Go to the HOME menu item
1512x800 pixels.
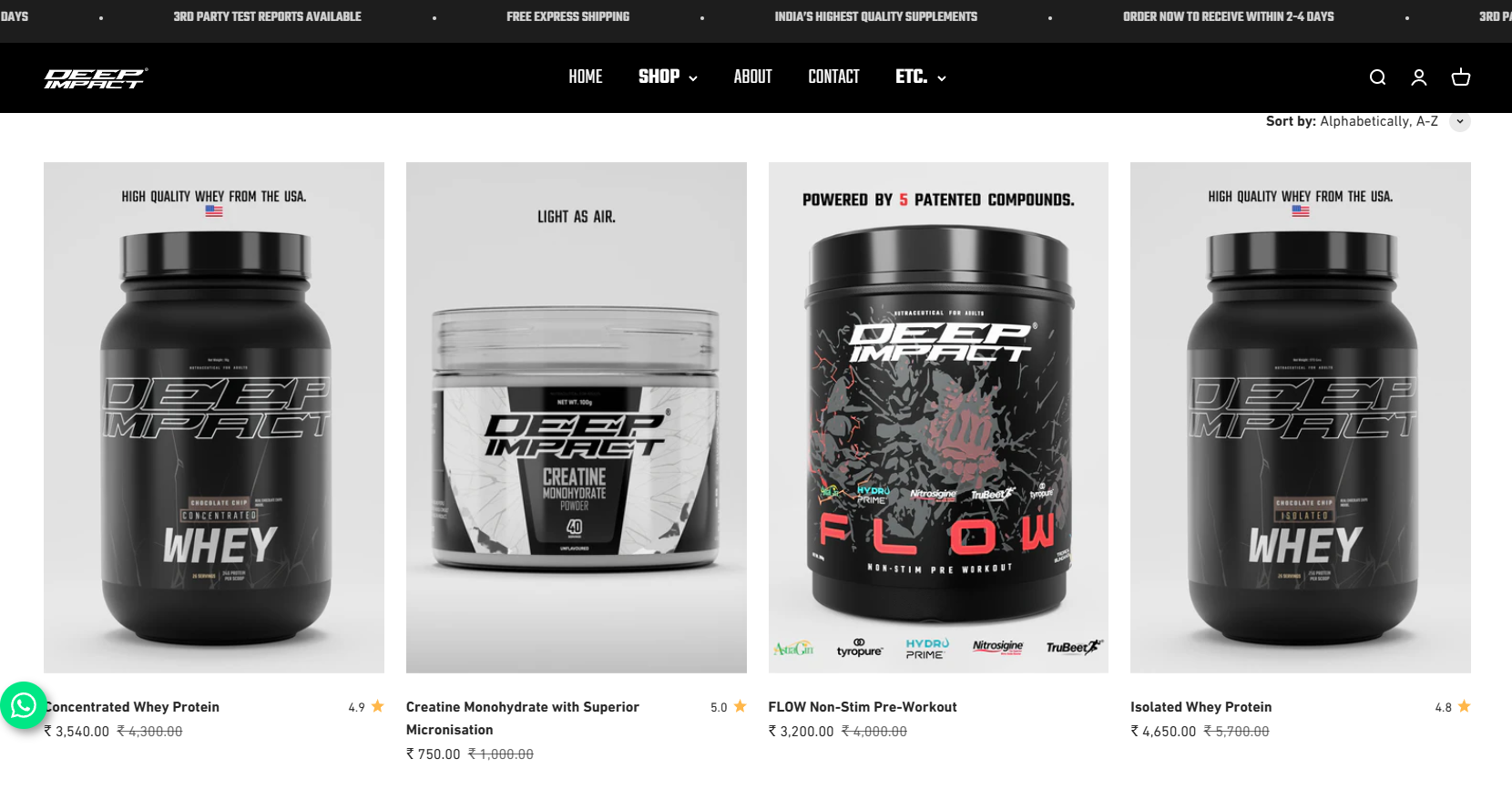[586, 77]
